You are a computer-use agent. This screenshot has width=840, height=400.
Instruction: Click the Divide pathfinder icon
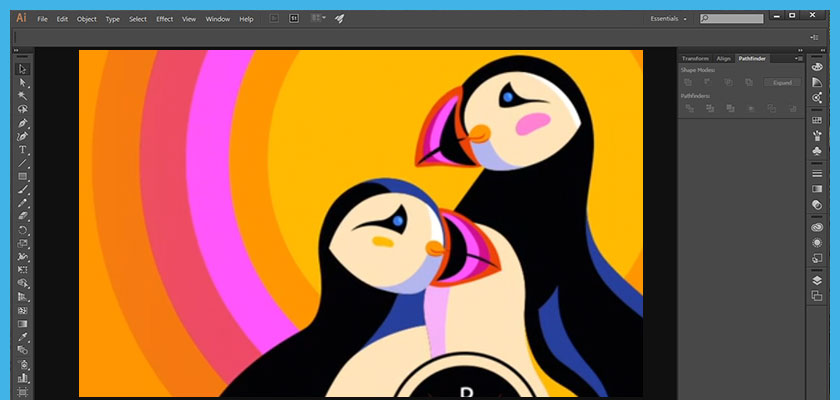[x=689, y=108]
